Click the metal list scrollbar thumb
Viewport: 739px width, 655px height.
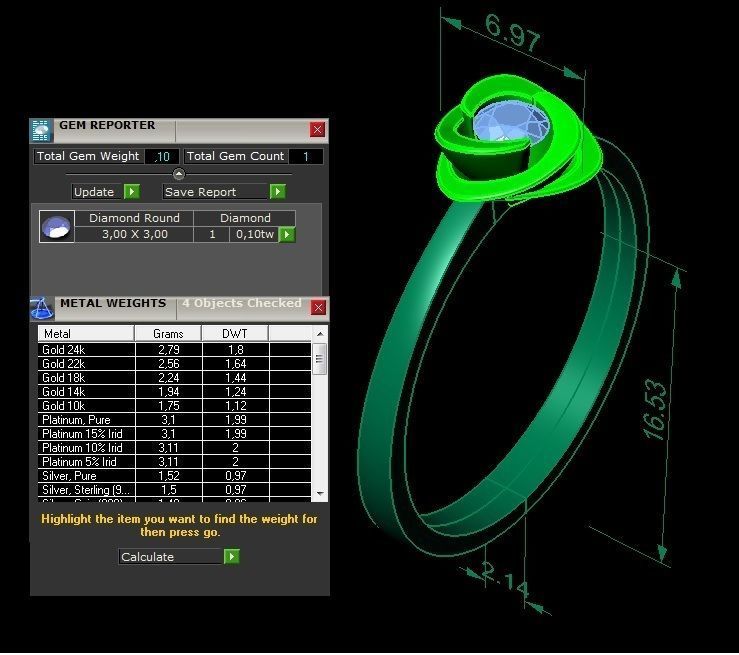320,359
